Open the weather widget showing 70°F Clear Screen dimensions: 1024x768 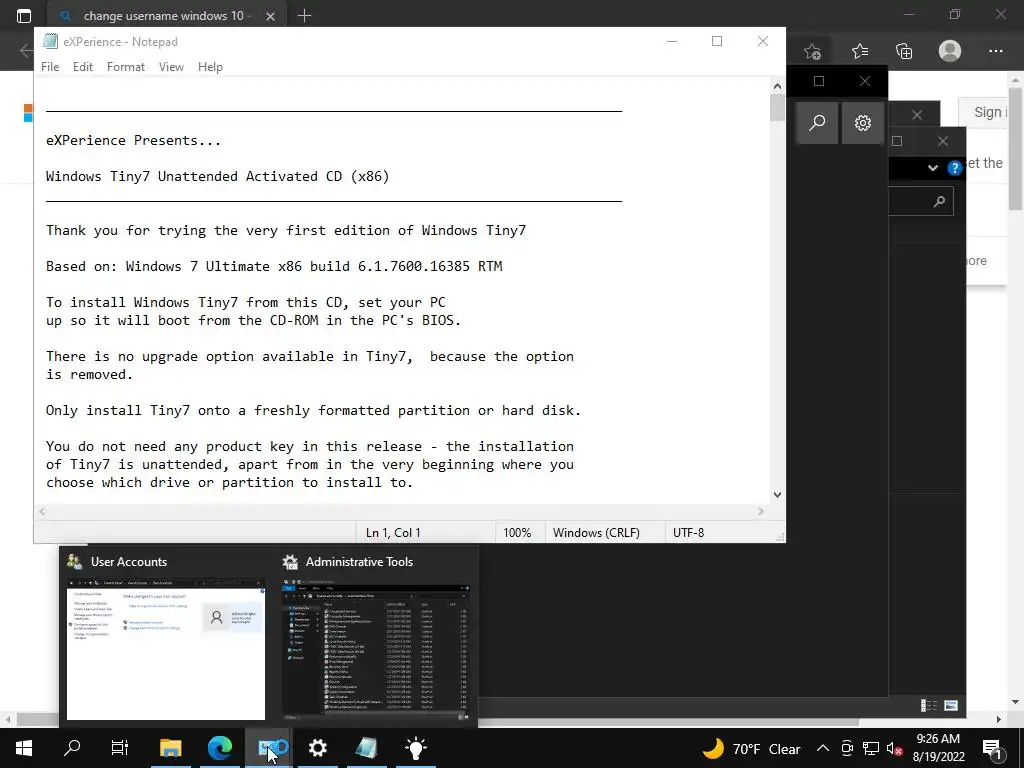point(752,748)
